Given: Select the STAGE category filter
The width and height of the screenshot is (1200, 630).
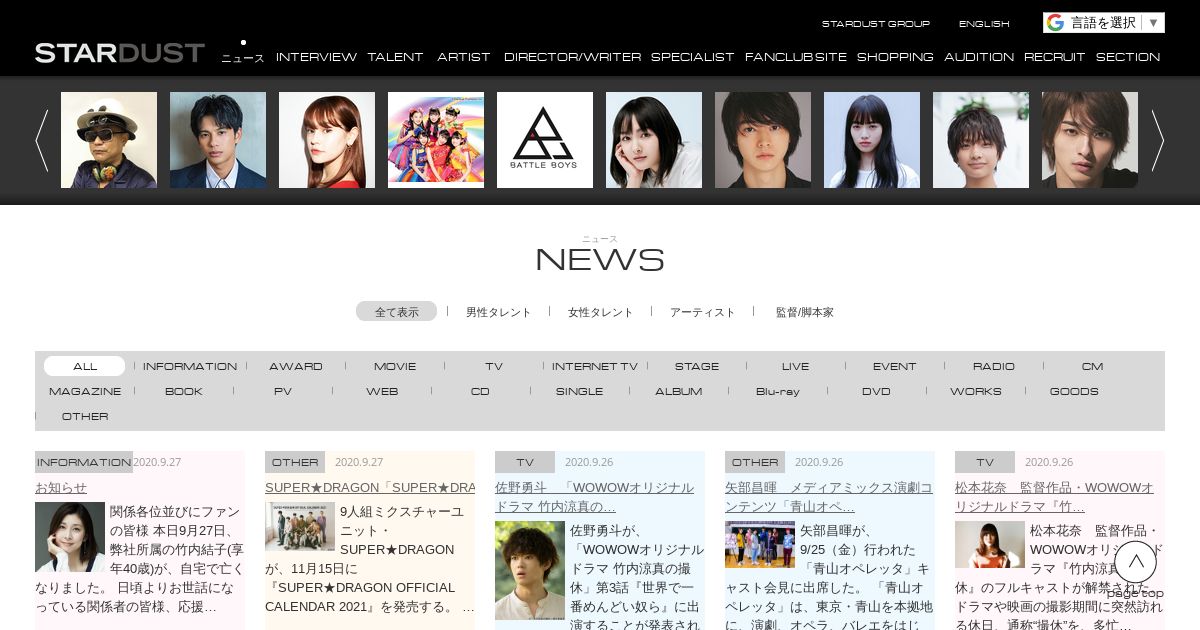Looking at the screenshot, I should click(x=697, y=366).
